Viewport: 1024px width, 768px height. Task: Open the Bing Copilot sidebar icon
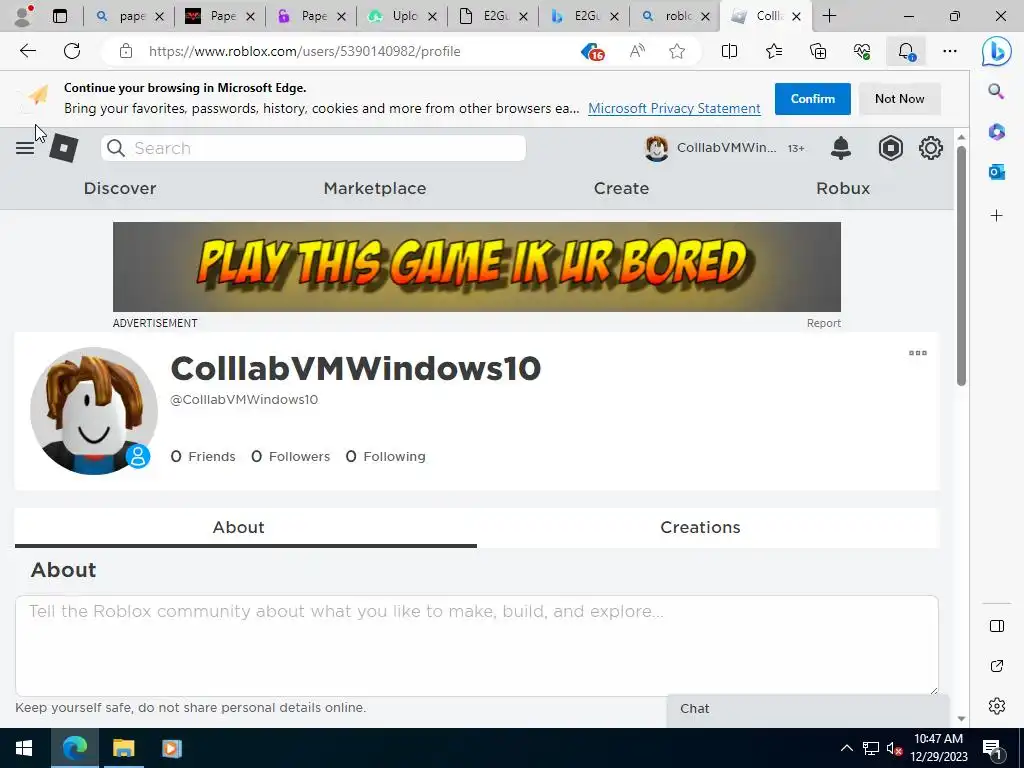997,52
